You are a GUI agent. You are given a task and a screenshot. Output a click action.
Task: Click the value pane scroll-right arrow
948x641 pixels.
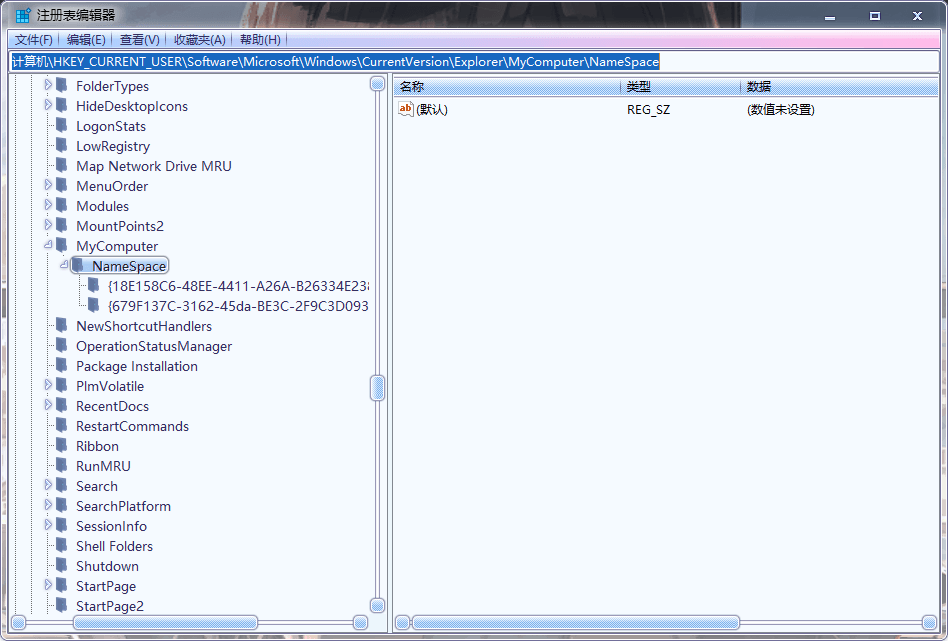(x=929, y=623)
